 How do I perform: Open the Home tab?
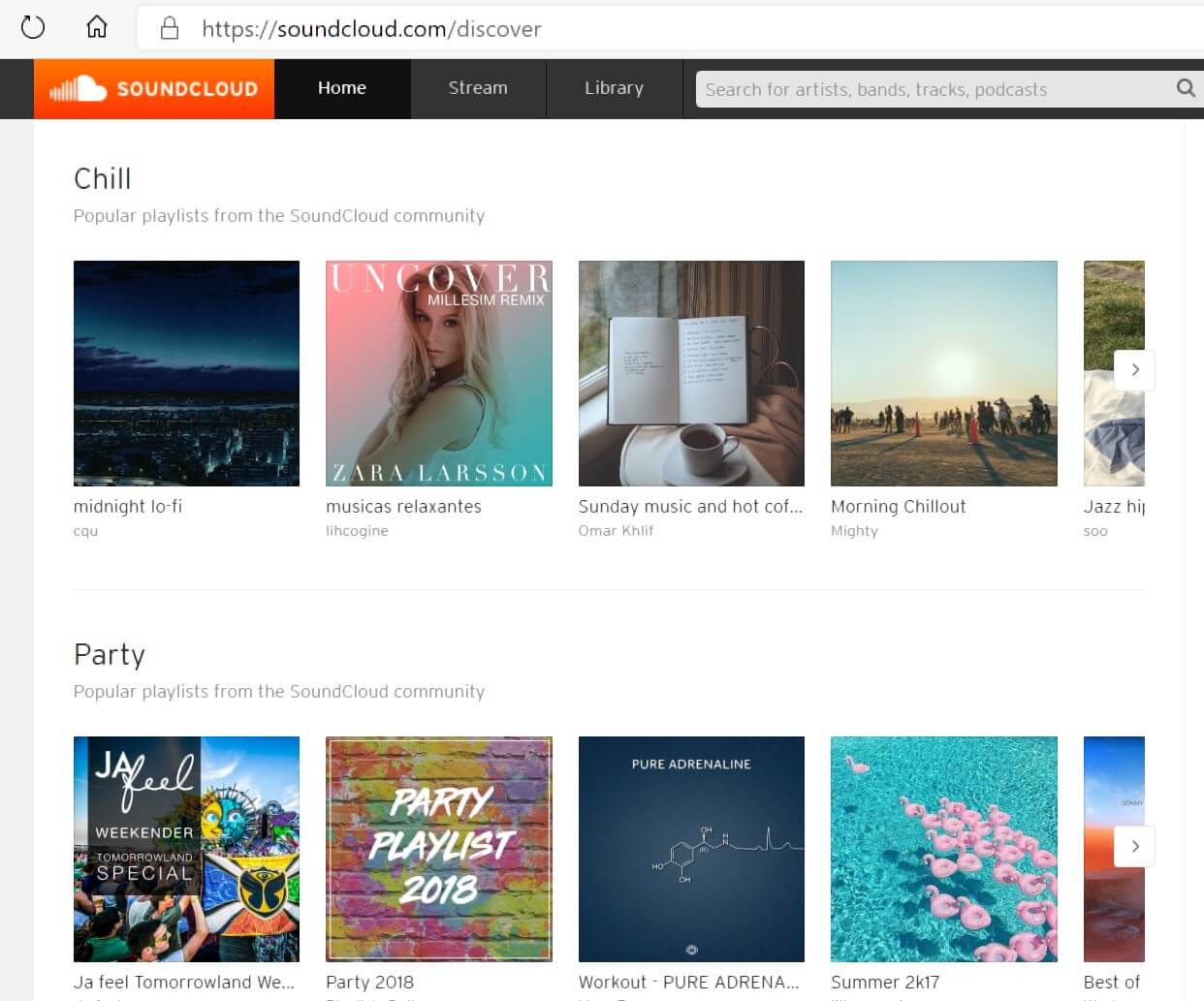pyautogui.click(x=342, y=88)
